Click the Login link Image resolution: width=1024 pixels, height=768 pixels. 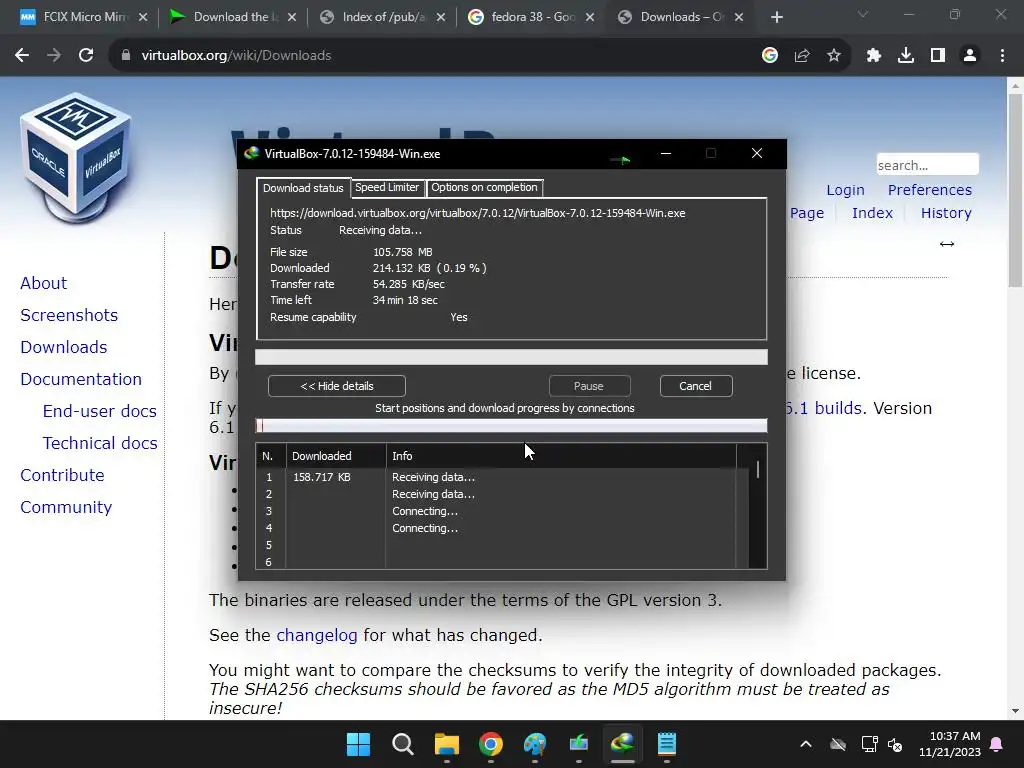coord(845,190)
